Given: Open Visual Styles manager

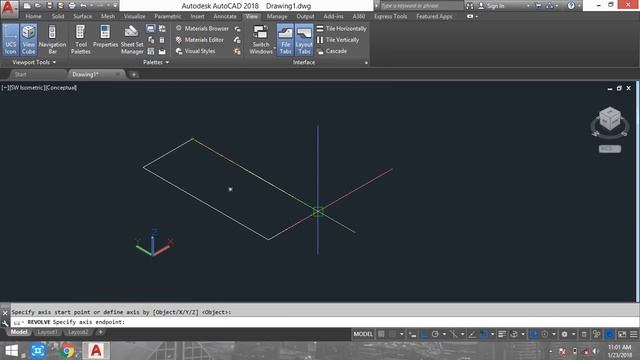Looking at the screenshot, I should pos(196,51).
